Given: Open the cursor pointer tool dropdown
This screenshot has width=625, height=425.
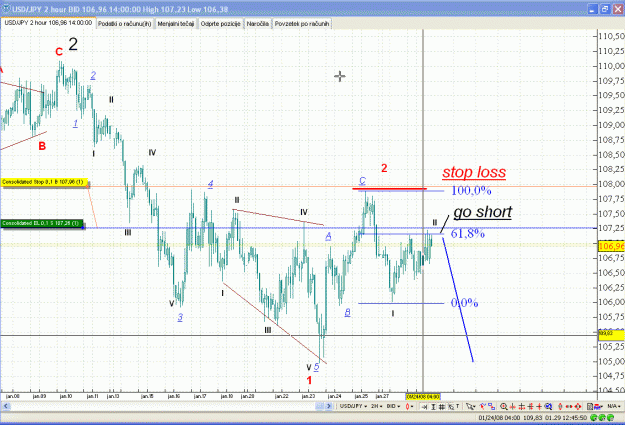Looking at the screenshot, I should click(471, 406).
